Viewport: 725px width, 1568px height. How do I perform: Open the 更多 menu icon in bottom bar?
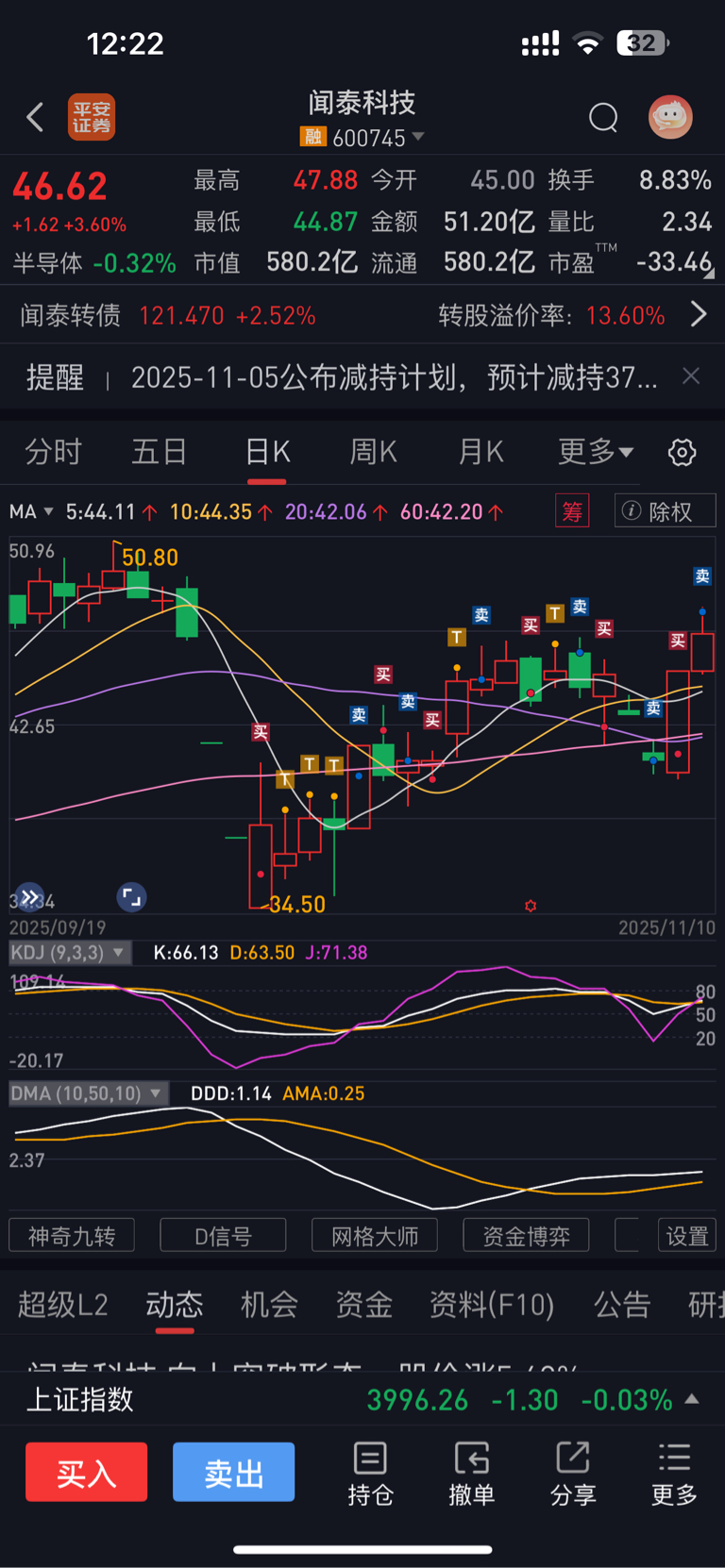674,1474
